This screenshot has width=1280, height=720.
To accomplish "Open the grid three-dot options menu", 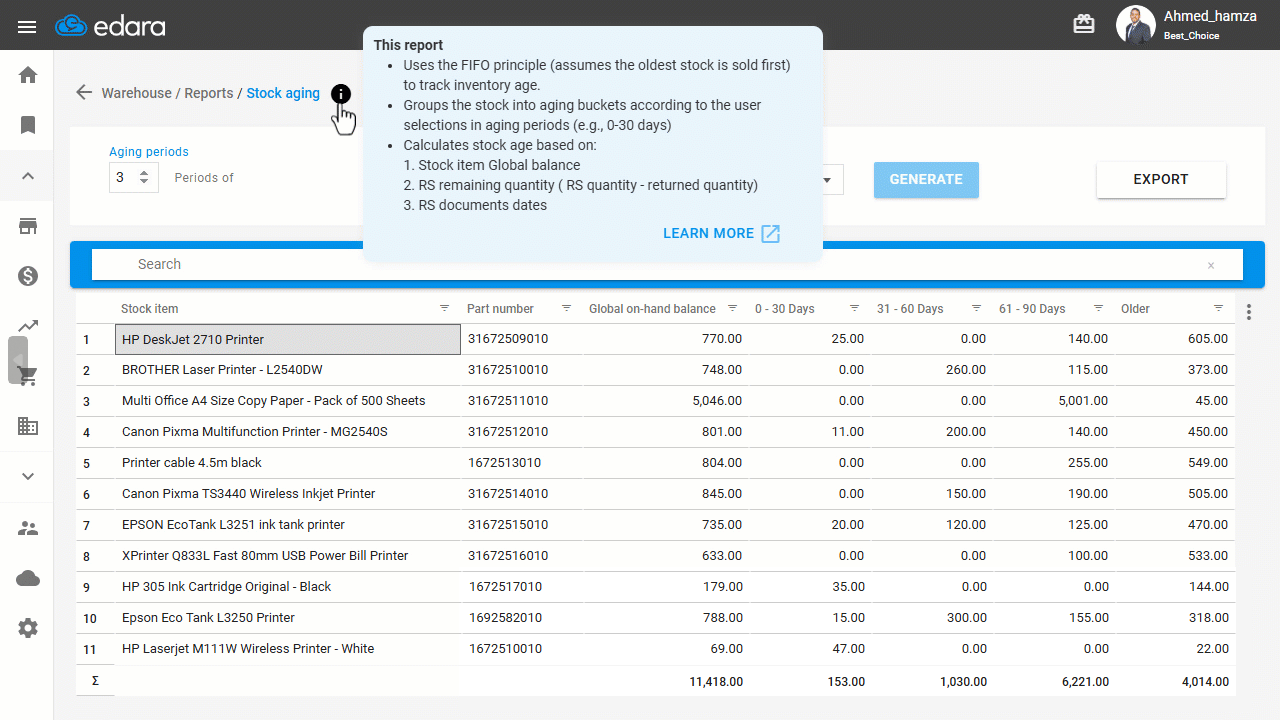I will [1249, 313].
